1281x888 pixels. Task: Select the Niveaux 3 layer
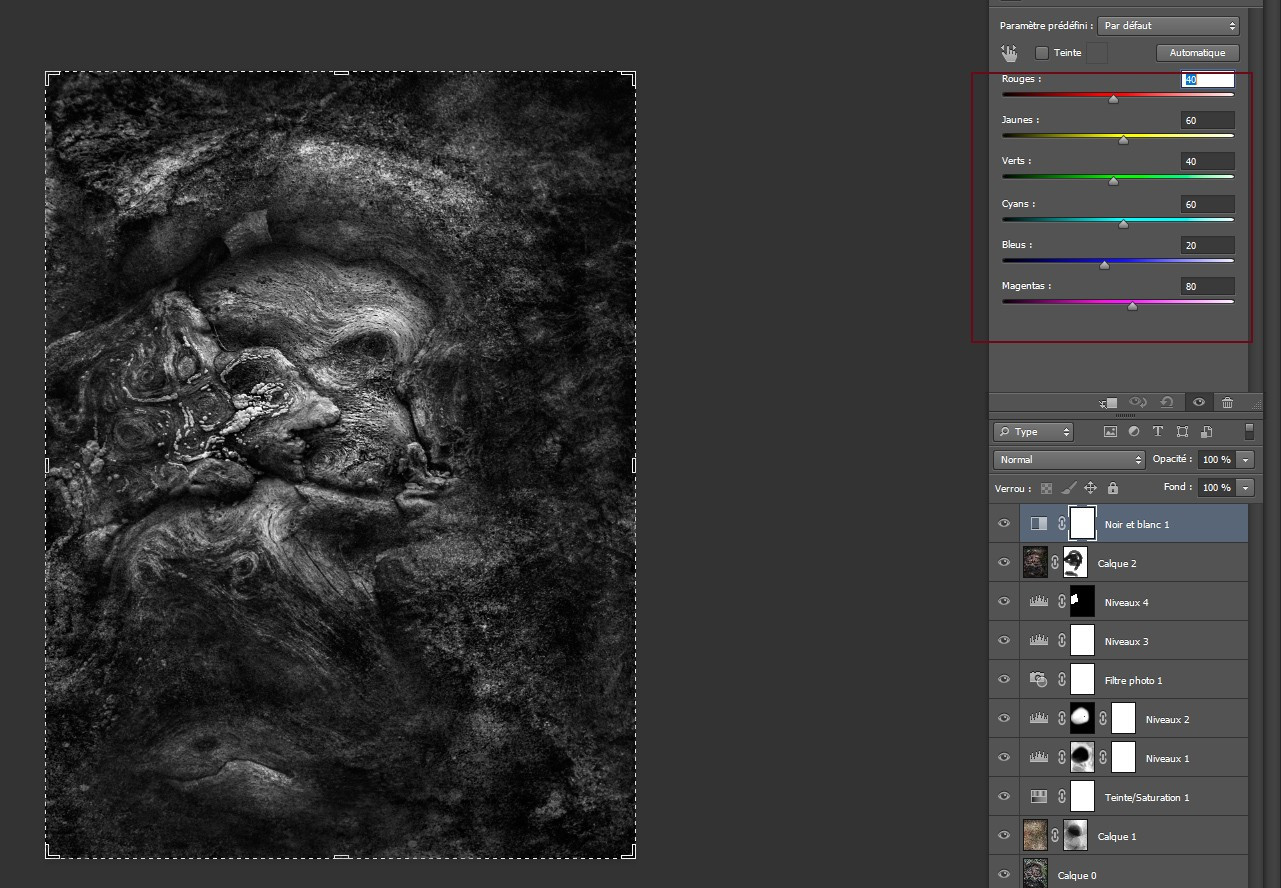click(1126, 641)
